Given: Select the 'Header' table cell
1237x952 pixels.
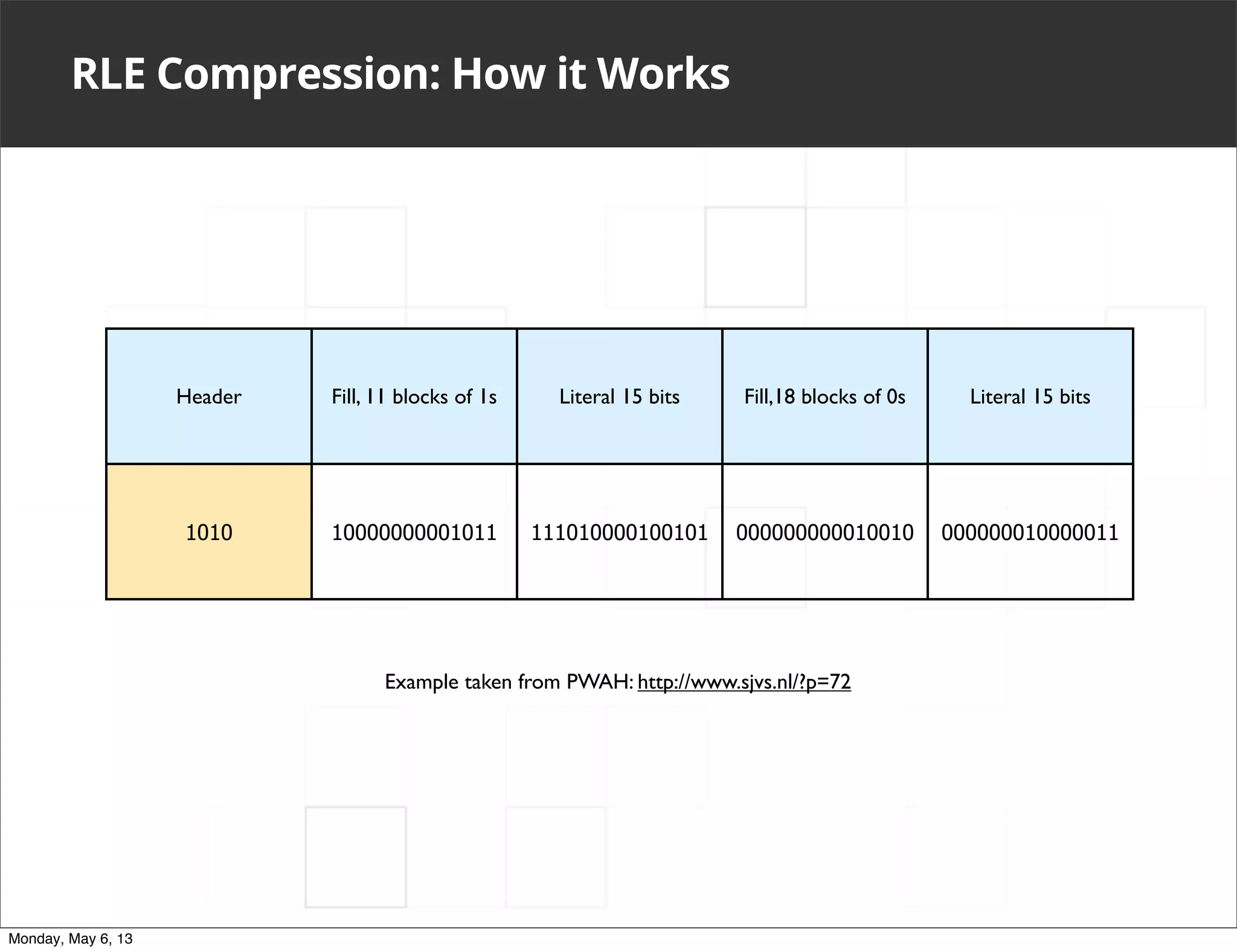Looking at the screenshot, I should (x=209, y=396).
